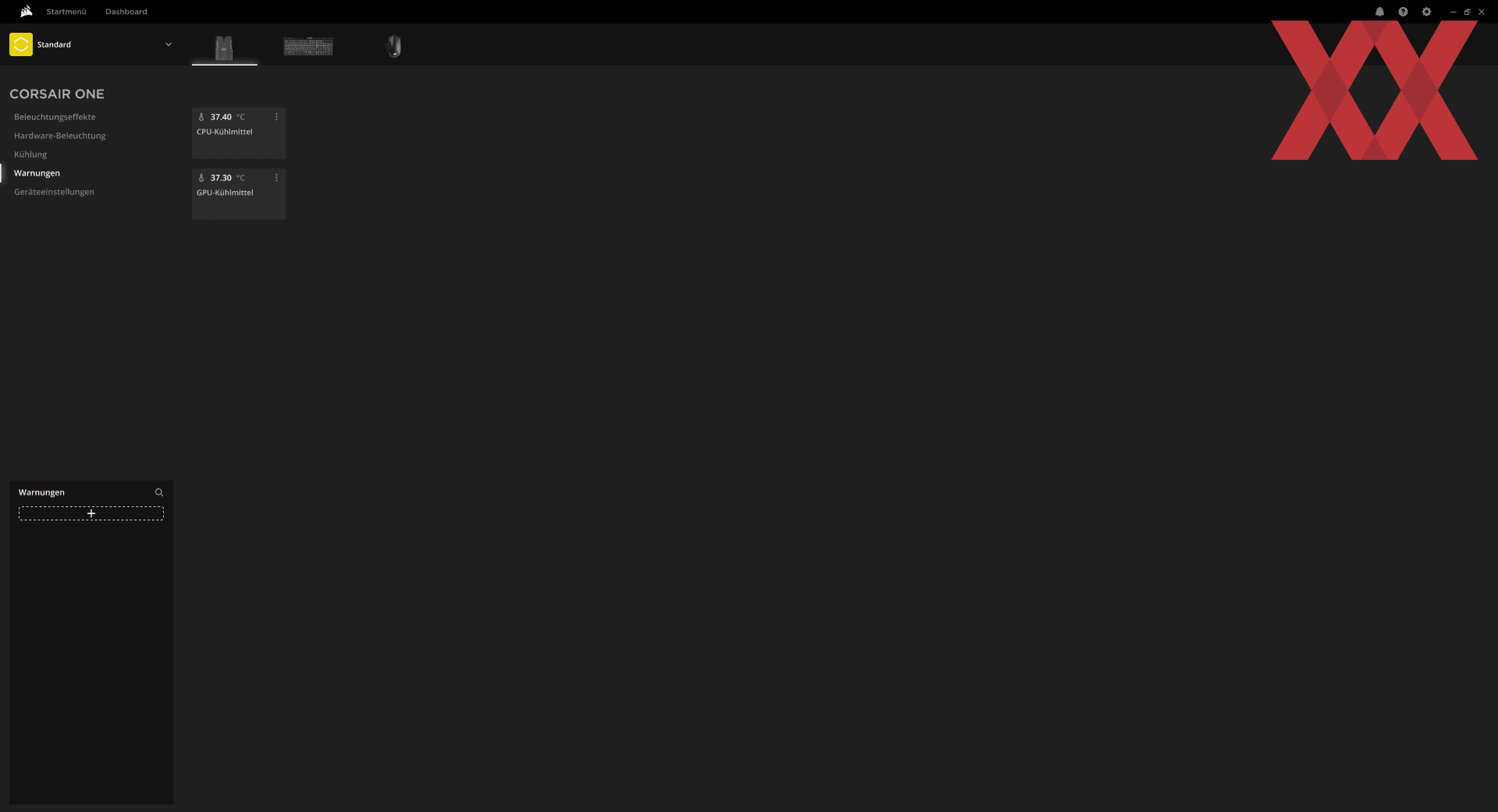Image resolution: width=1498 pixels, height=812 pixels.
Task: Select the mouse device icon
Action: click(x=394, y=47)
